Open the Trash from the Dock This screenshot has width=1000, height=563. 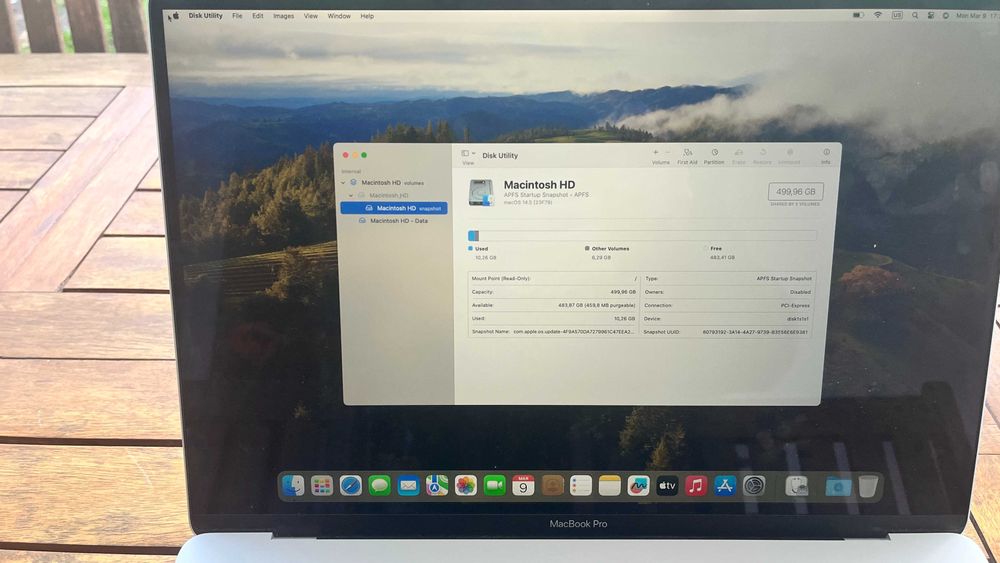[x=868, y=486]
